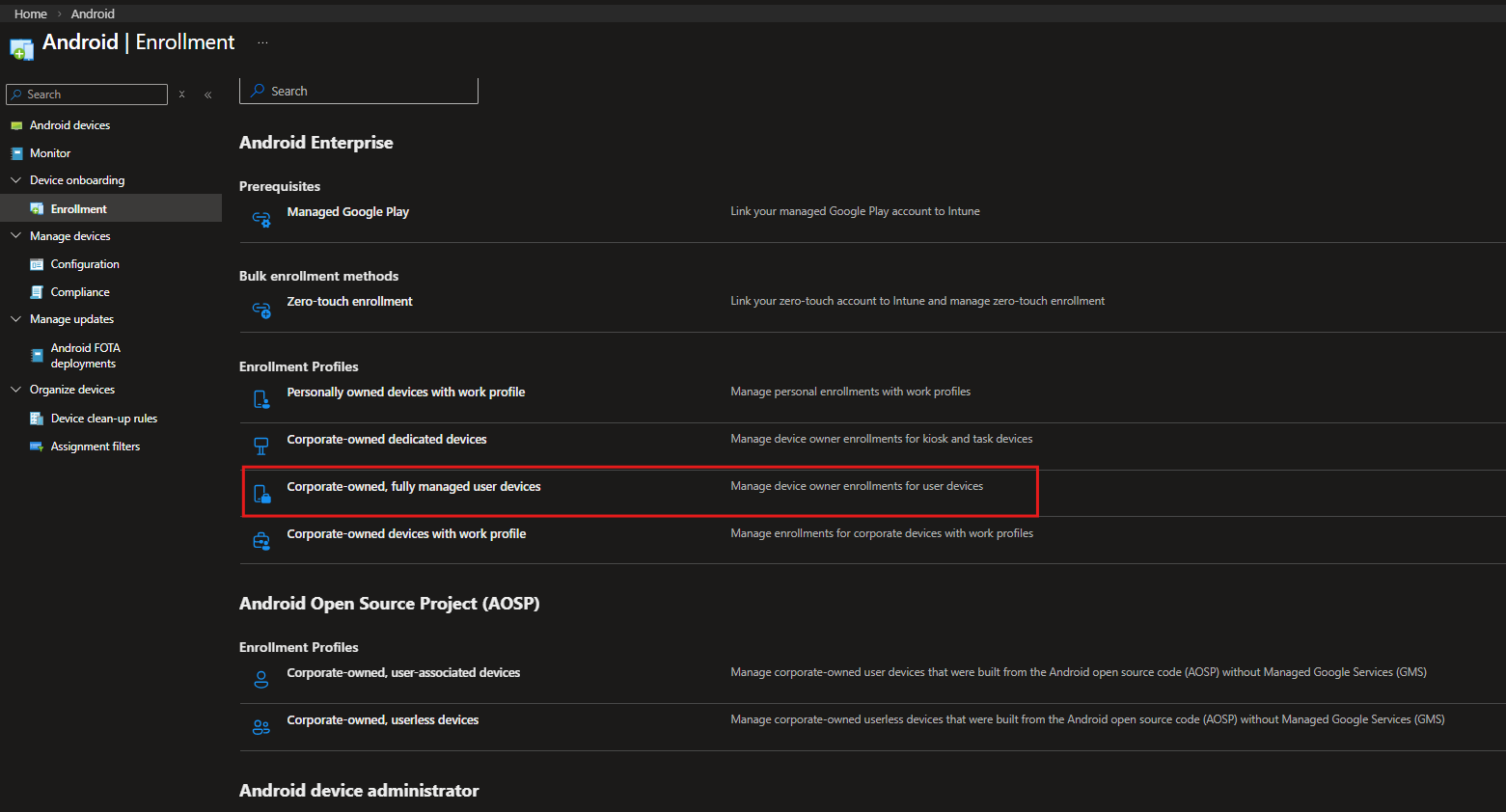Click the Android Enterprise heading
The height and width of the screenshot is (812, 1506).
coord(316,143)
